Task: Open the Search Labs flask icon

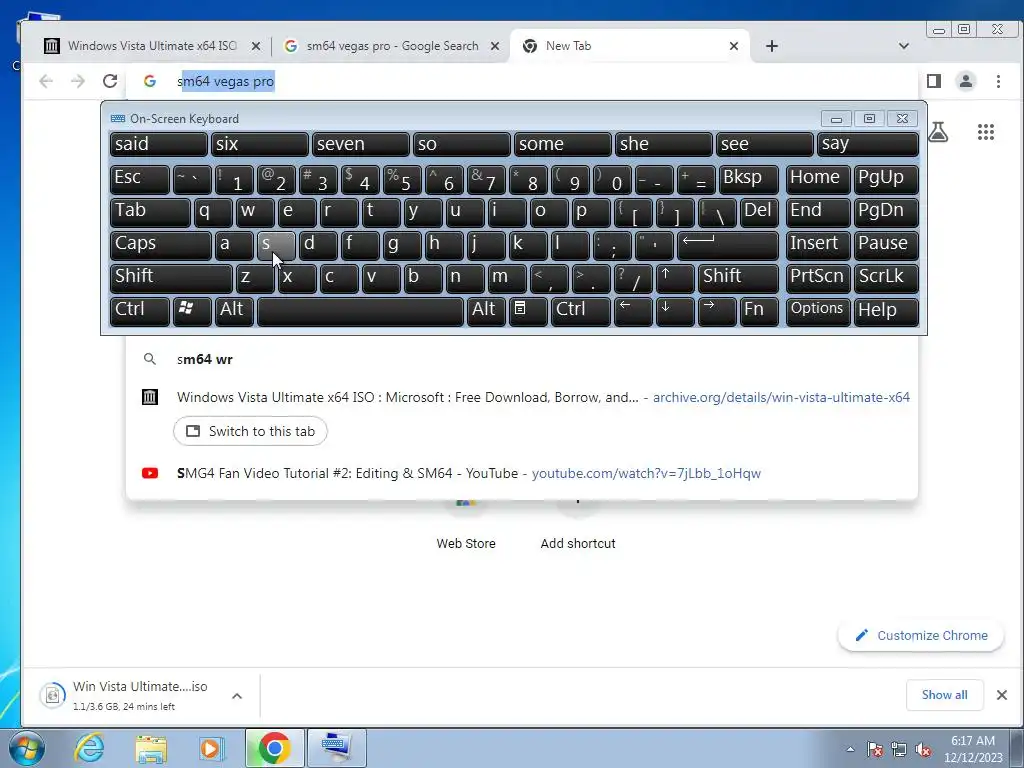Action: [938, 132]
